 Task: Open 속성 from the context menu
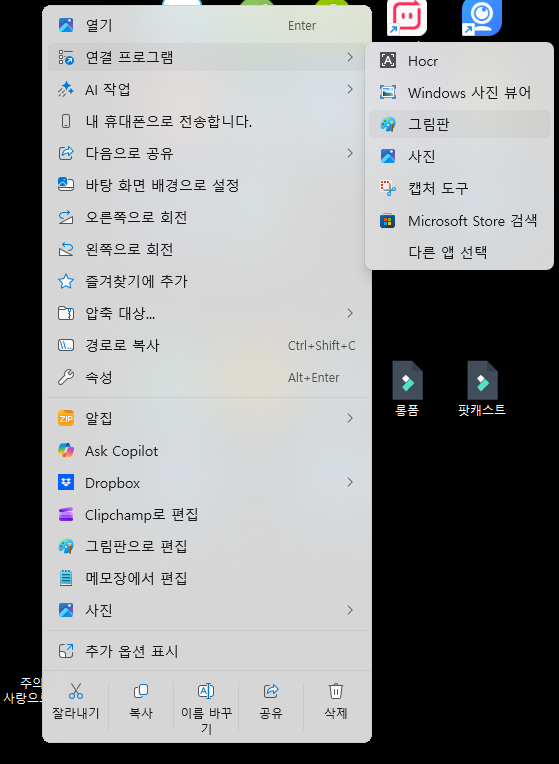[x=207, y=377]
